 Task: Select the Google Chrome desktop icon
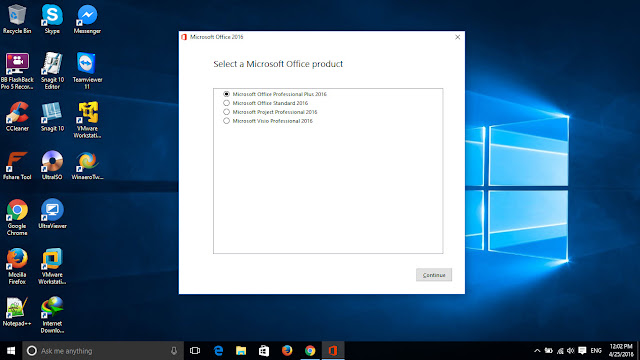pyautogui.click(x=17, y=217)
